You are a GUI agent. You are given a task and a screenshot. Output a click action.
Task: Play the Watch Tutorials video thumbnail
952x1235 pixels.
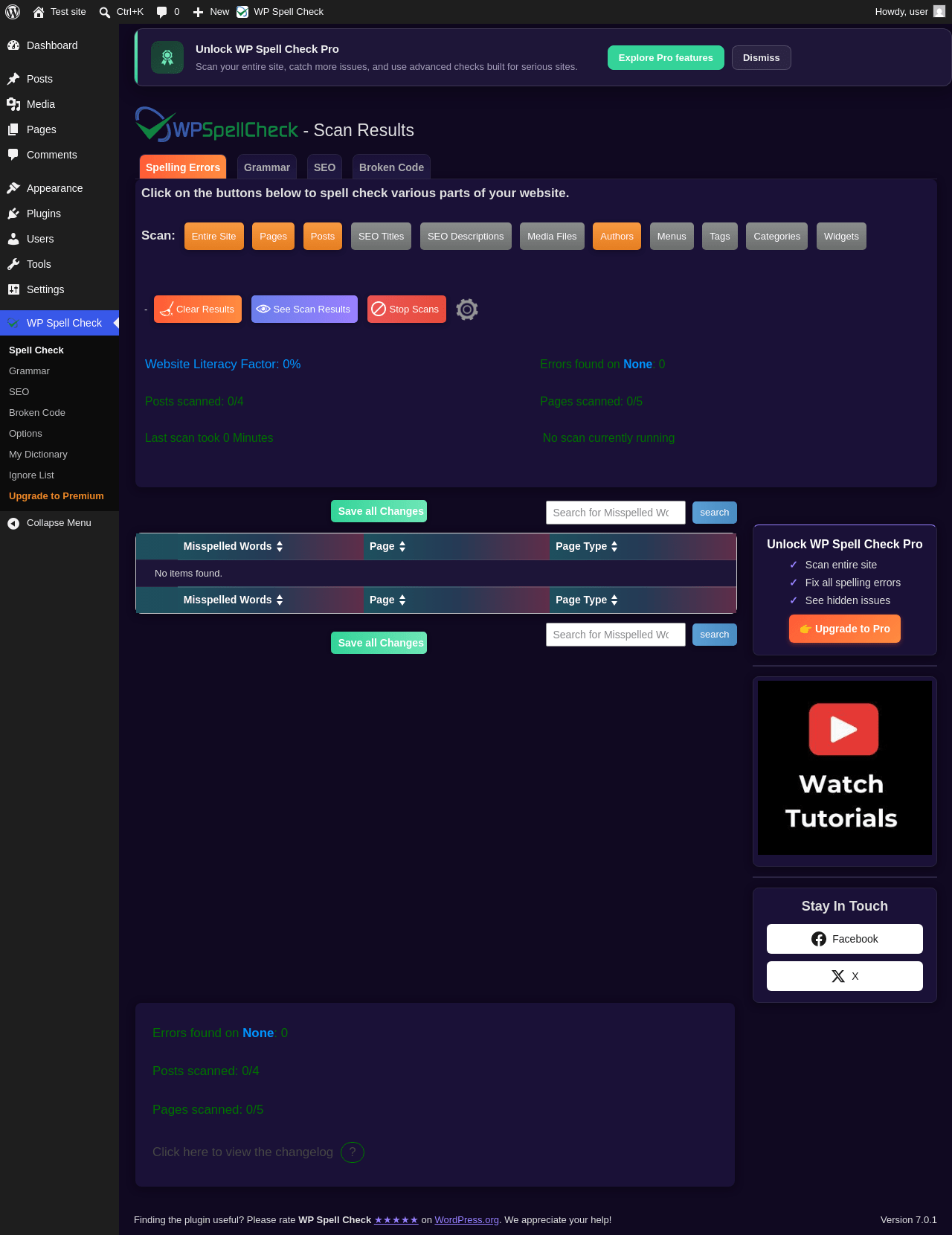(844, 768)
